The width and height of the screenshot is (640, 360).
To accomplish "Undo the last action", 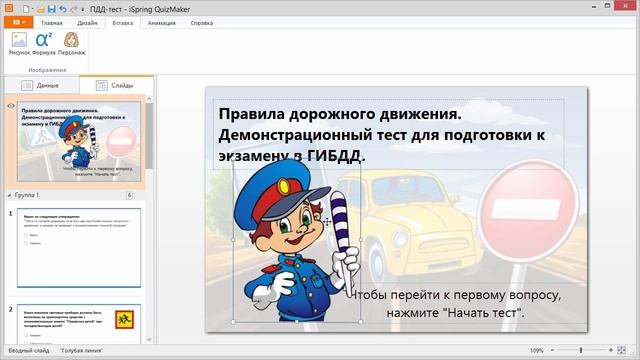I will (x=63, y=9).
